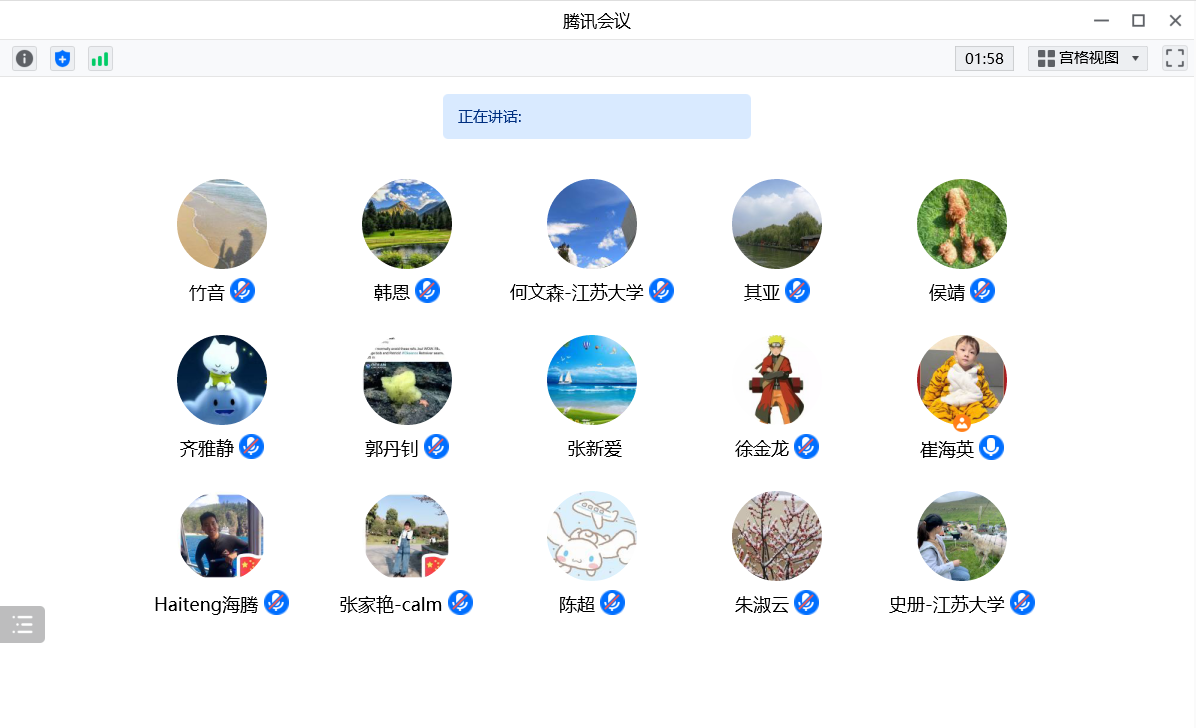Click the blue security shield icon
Image resolution: width=1196 pixels, height=728 pixels.
click(x=62, y=59)
